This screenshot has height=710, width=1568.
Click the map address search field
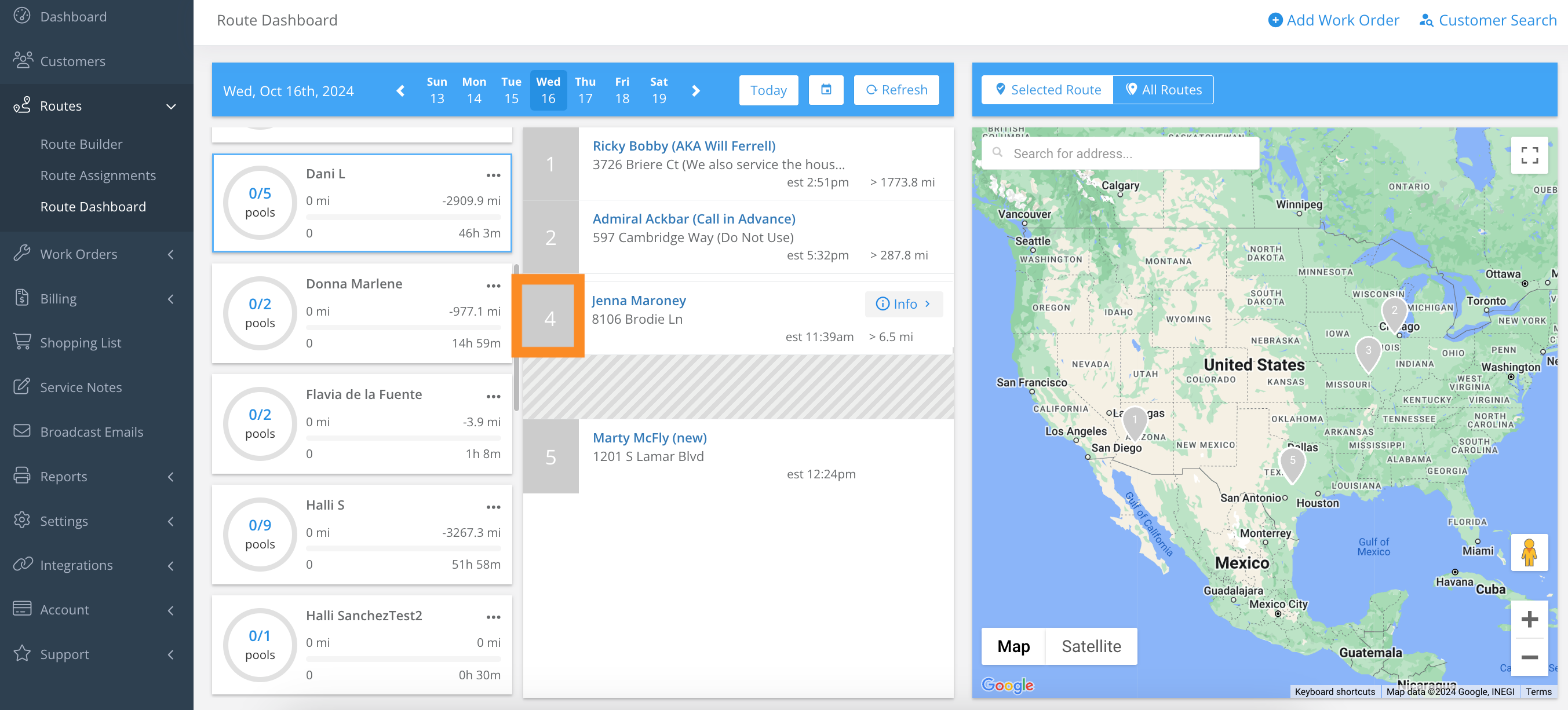(1121, 153)
